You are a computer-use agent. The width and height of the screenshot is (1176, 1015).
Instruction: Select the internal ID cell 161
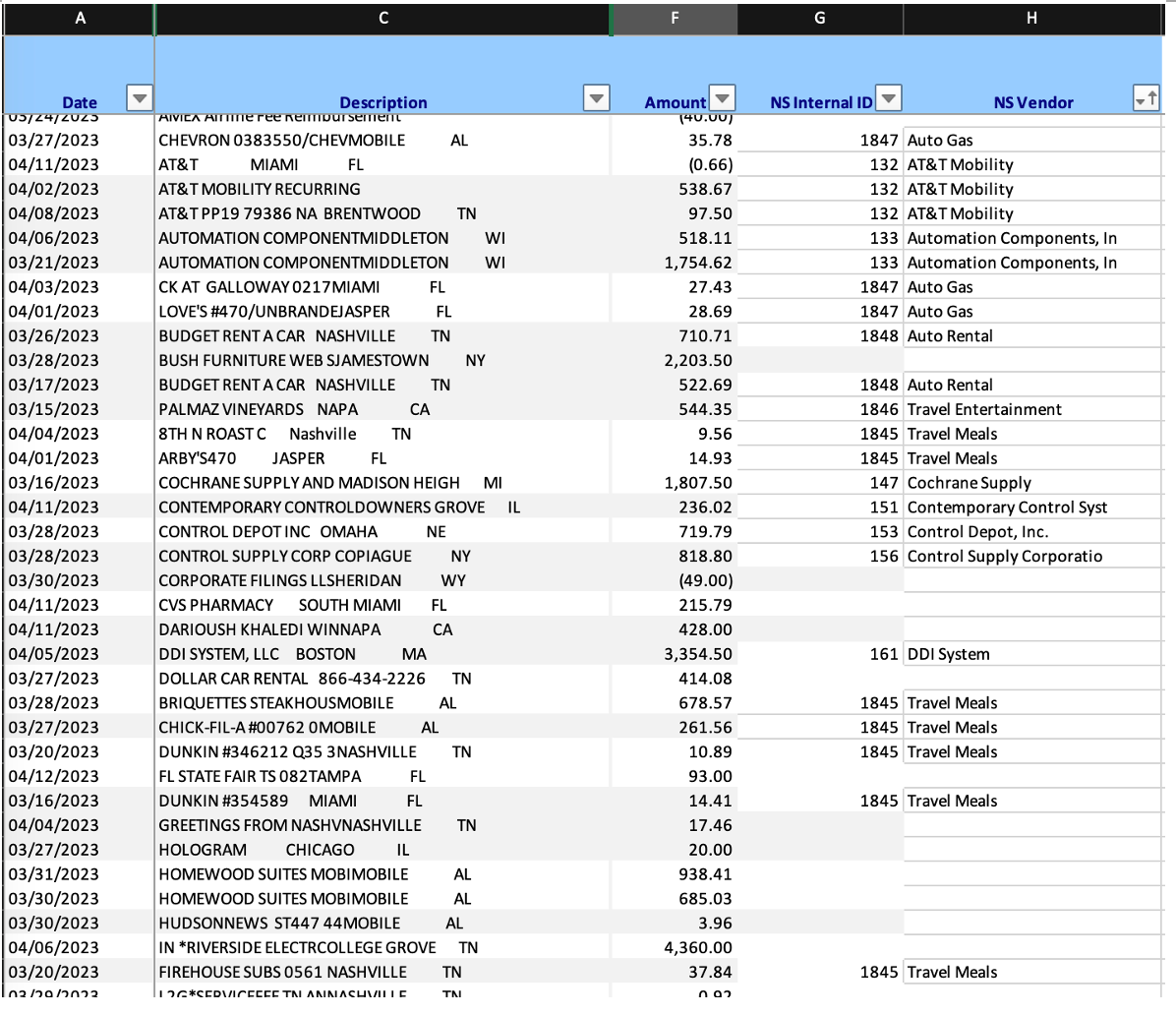pyautogui.click(x=820, y=654)
